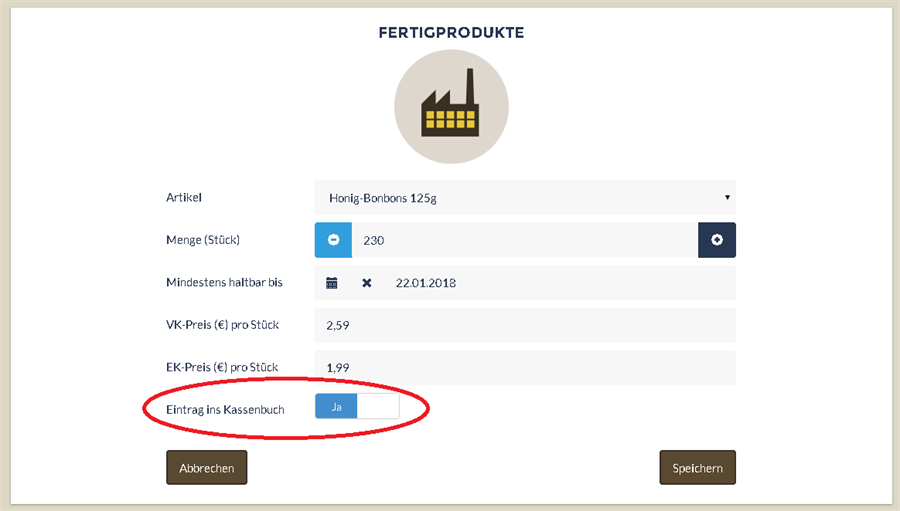Click the Menge (Stück) label

point(203,239)
